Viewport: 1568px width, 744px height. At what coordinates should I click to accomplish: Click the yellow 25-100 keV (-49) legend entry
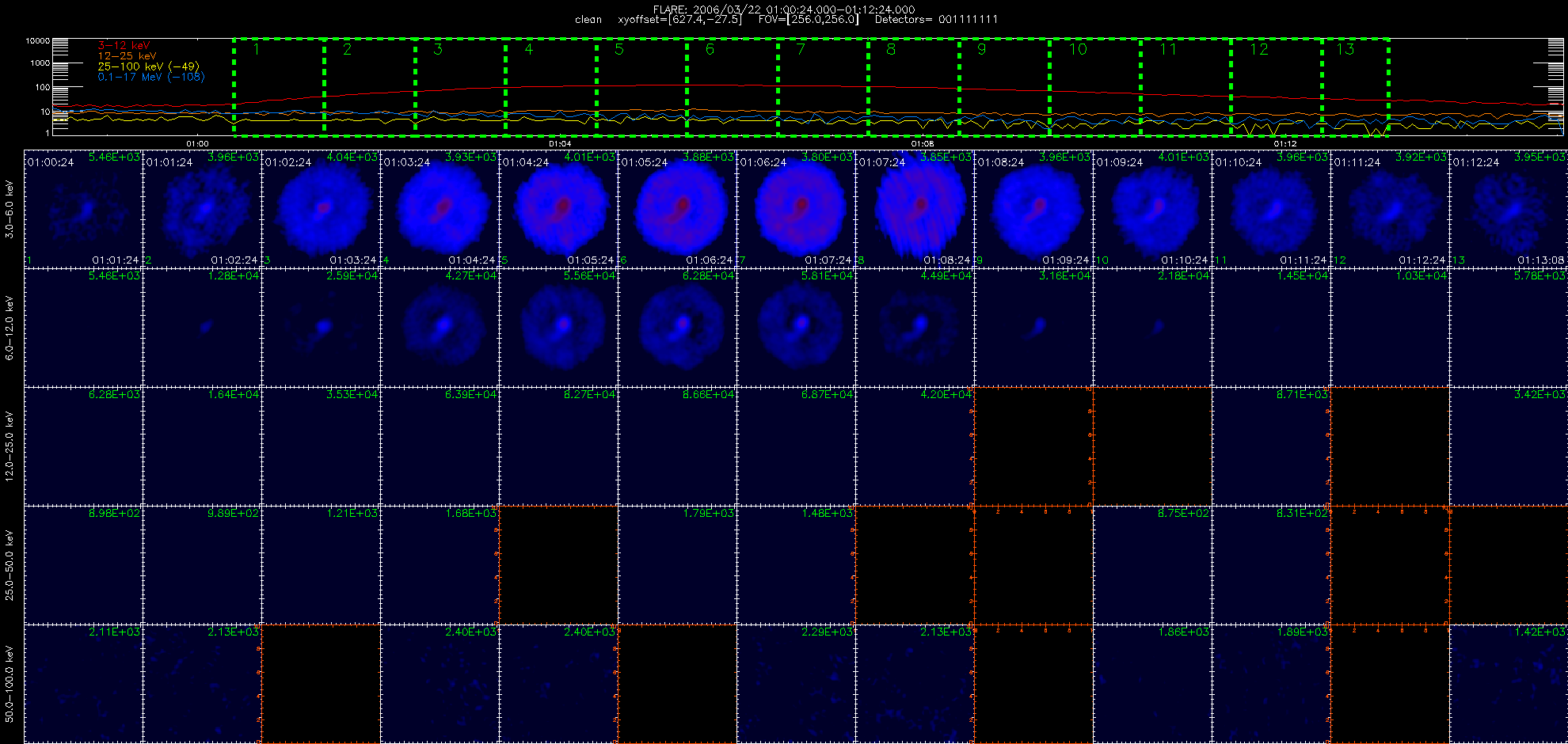coord(149,66)
